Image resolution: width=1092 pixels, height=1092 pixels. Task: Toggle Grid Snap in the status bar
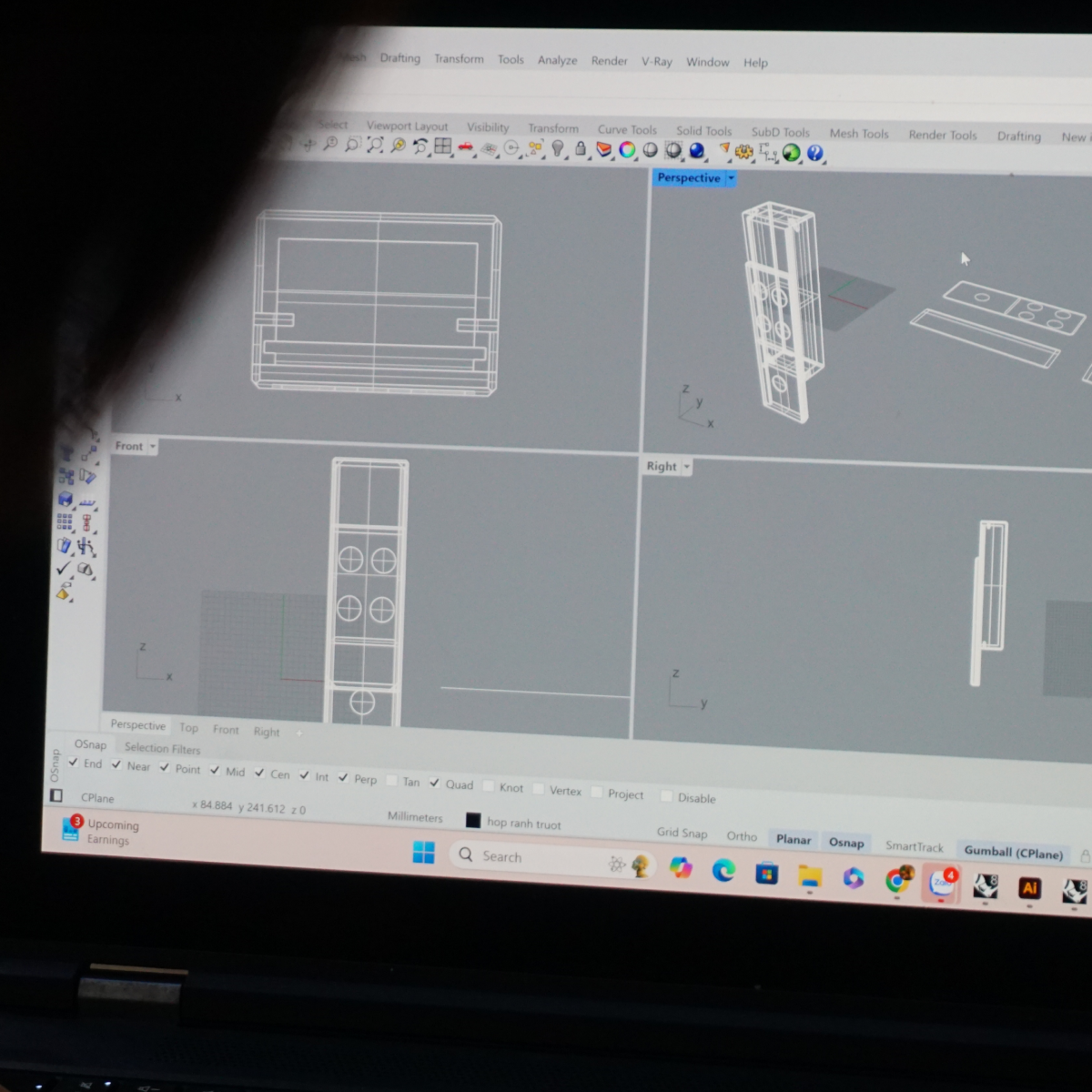point(682,833)
